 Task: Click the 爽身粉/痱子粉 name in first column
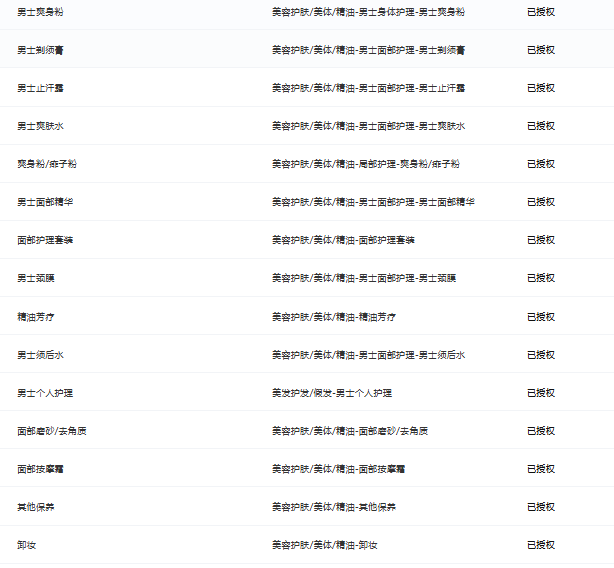coord(47,164)
